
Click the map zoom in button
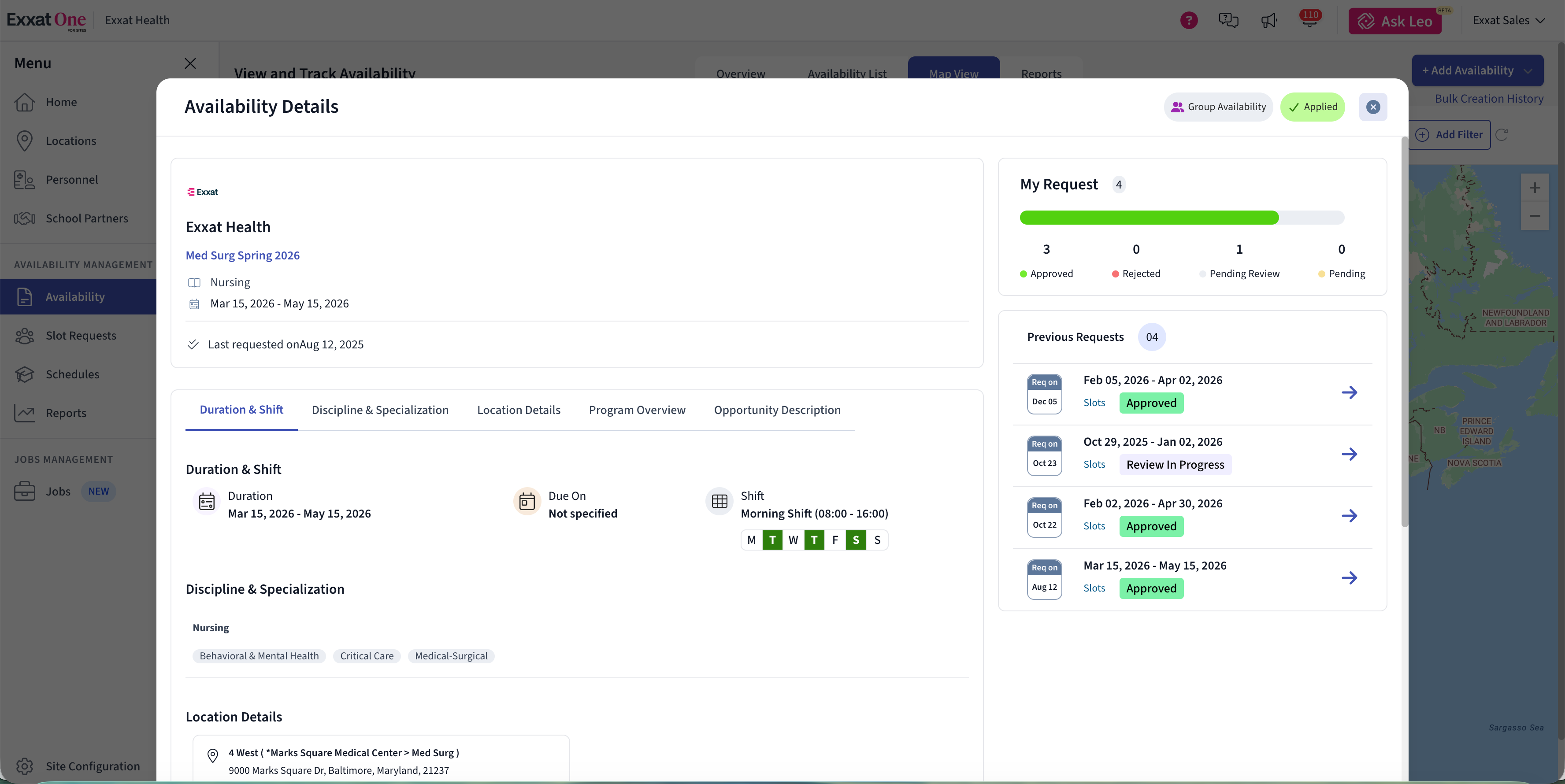tap(1534, 188)
